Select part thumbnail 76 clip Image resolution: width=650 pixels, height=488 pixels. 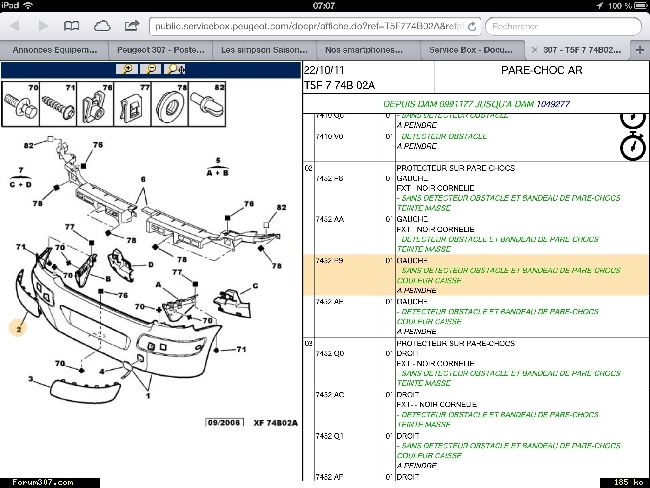pos(95,104)
